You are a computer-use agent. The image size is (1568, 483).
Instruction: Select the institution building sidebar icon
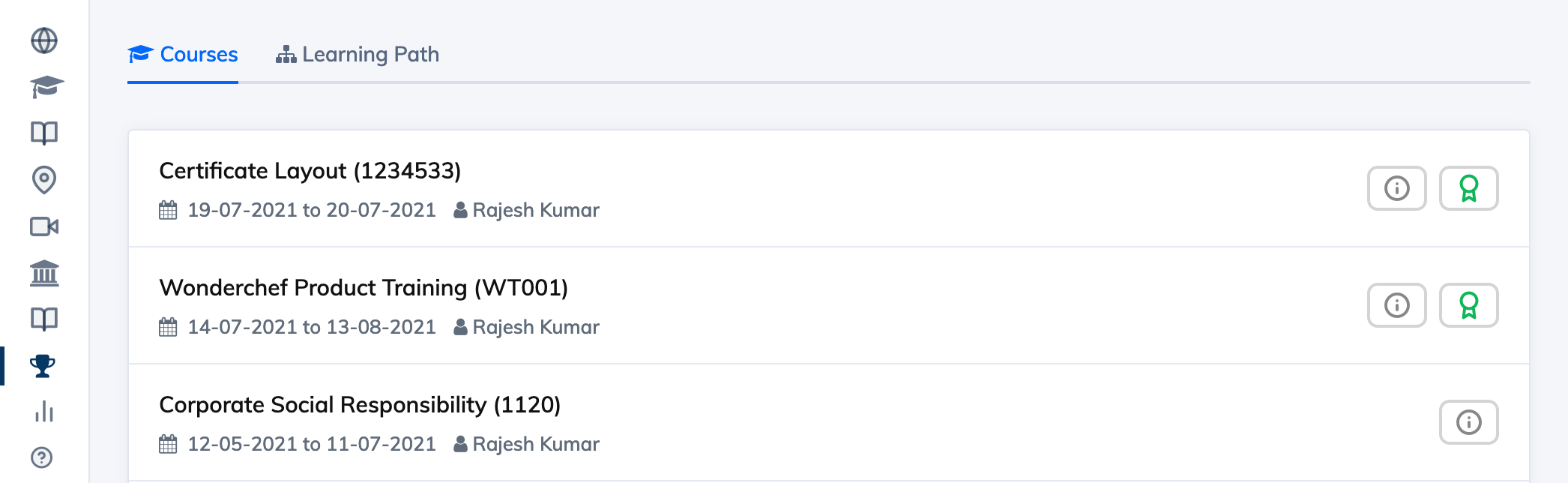(x=44, y=273)
